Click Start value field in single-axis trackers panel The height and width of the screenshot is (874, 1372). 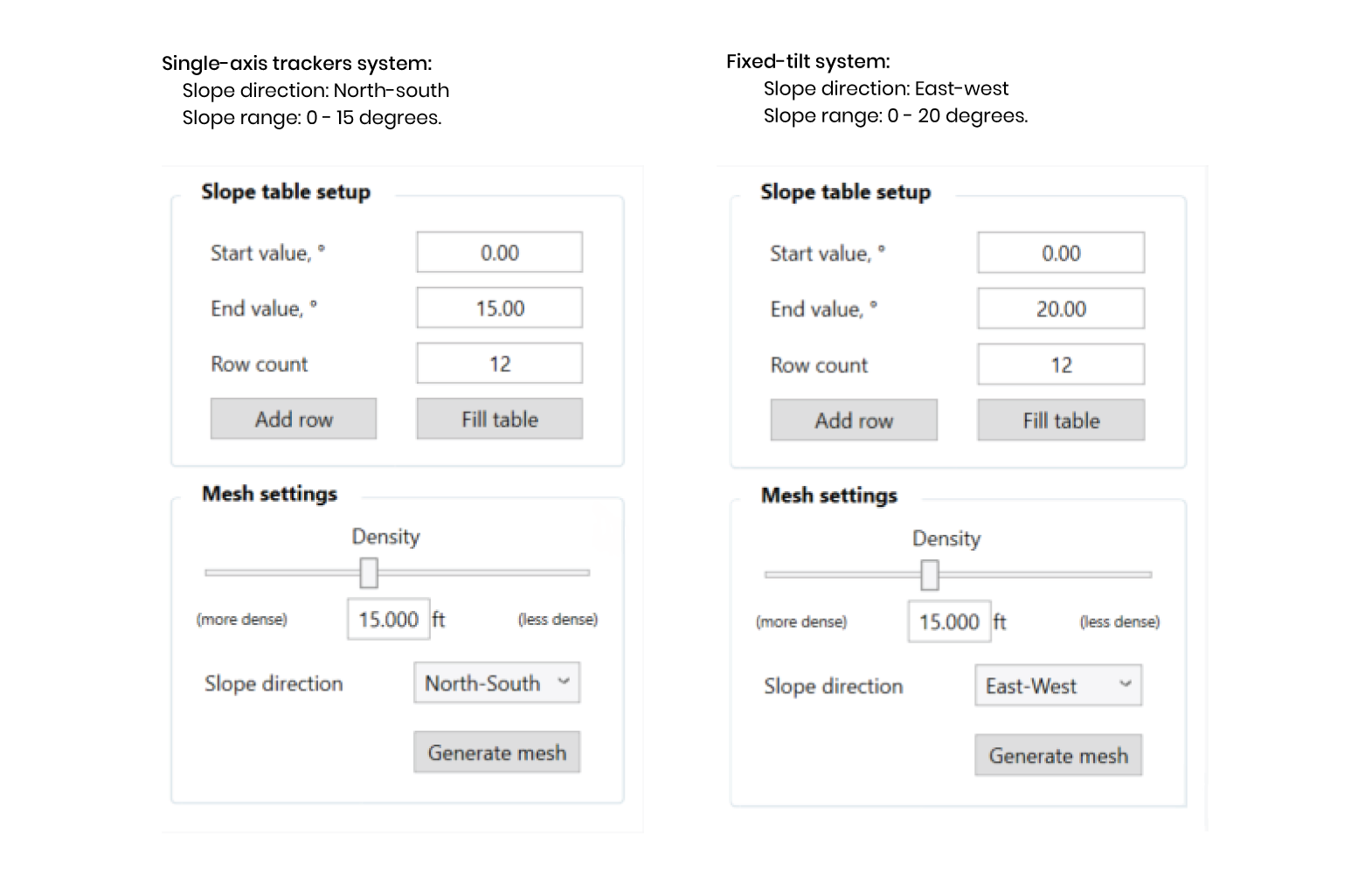click(x=499, y=253)
